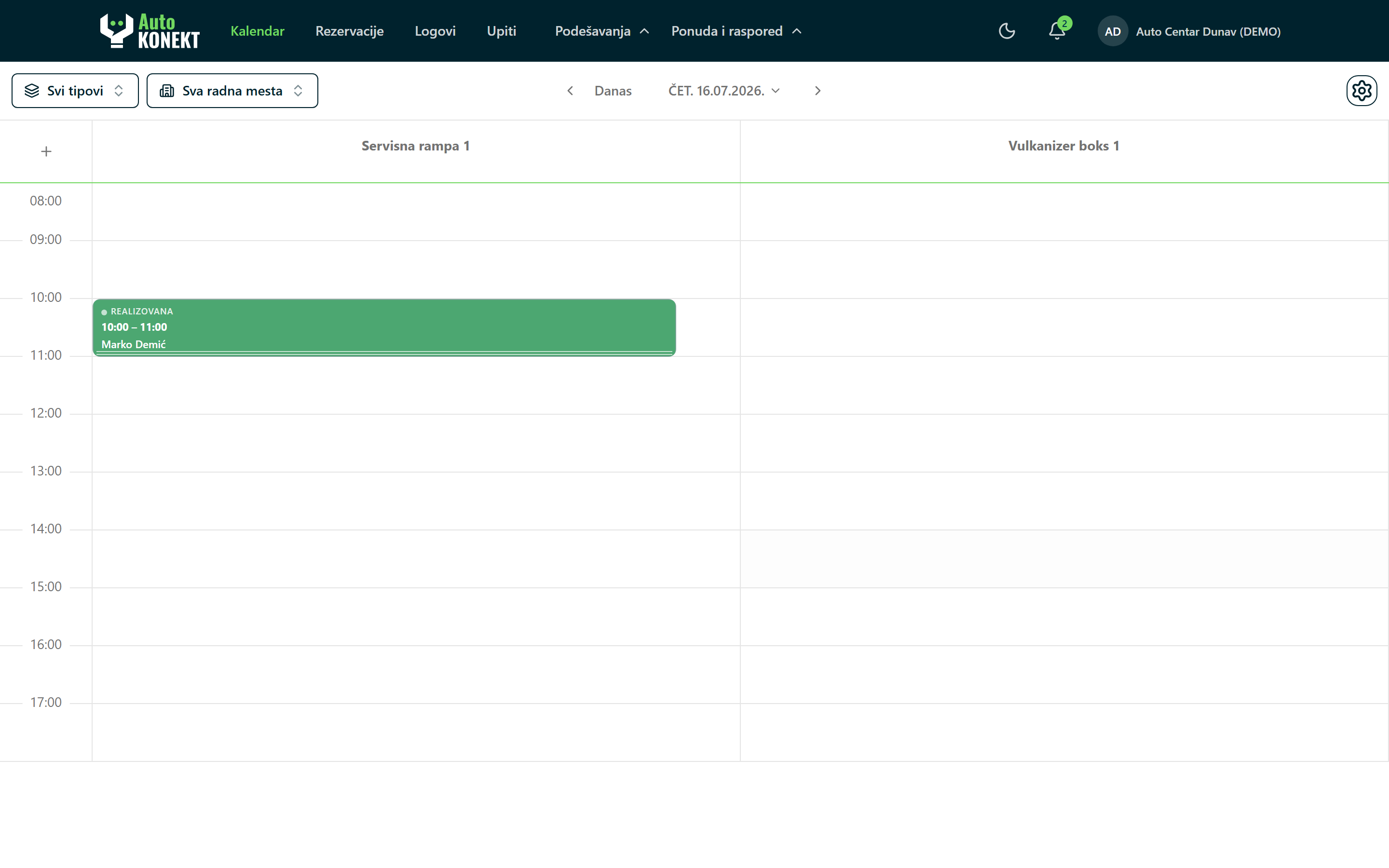Open the AD user avatar
Viewport: 1389px width, 868px height.
1112,31
